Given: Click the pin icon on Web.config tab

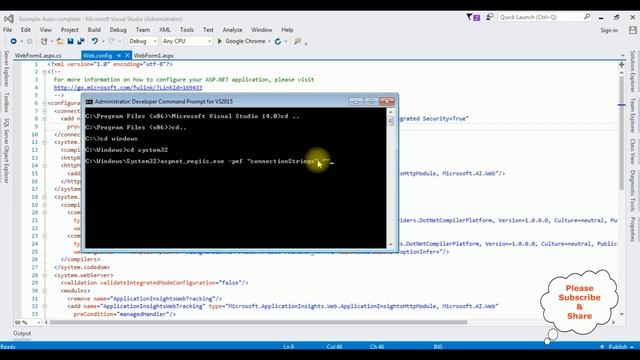Looking at the screenshot, I should [x=119, y=56].
